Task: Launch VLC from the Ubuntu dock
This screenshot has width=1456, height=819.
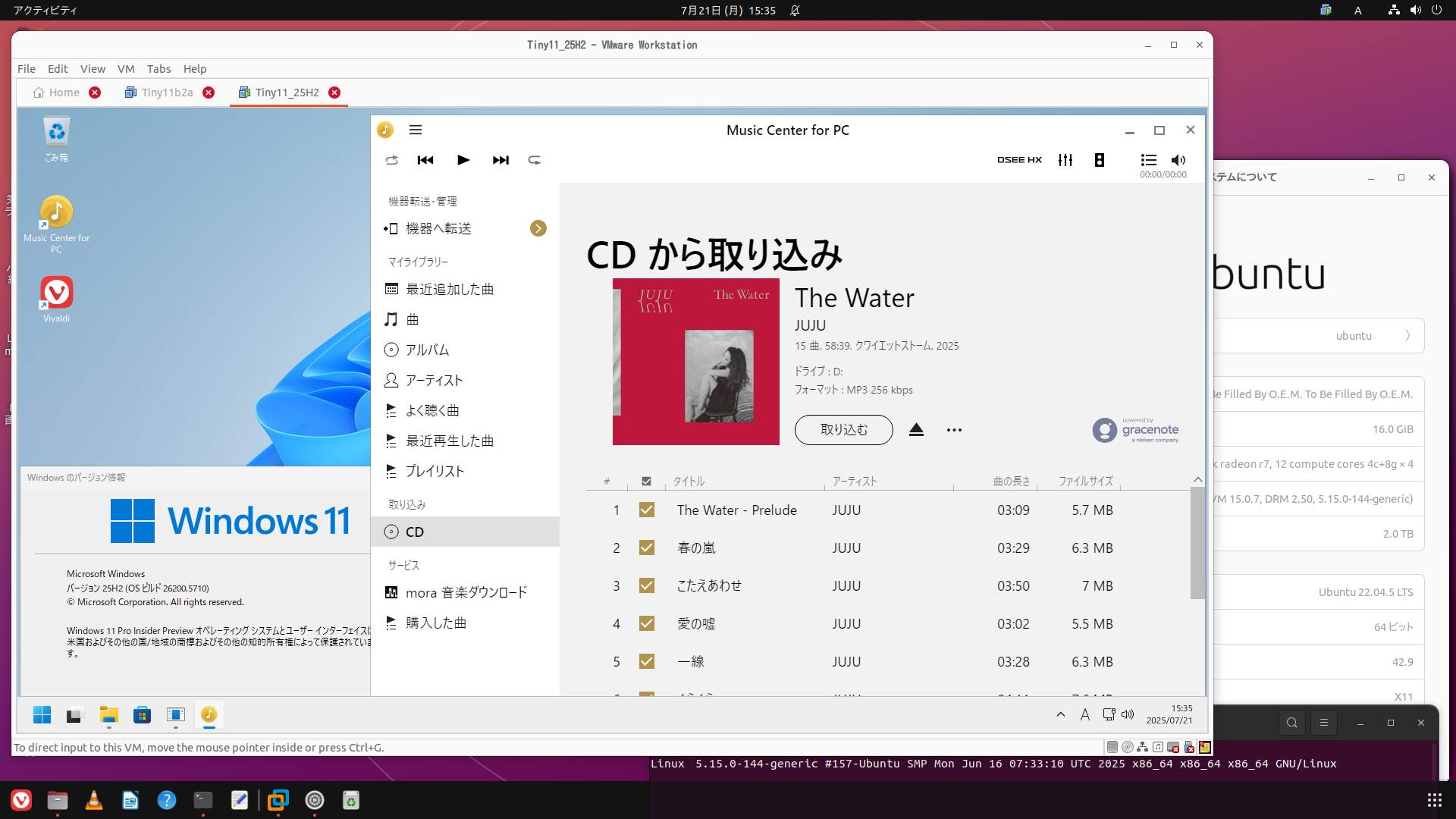Action: click(94, 800)
